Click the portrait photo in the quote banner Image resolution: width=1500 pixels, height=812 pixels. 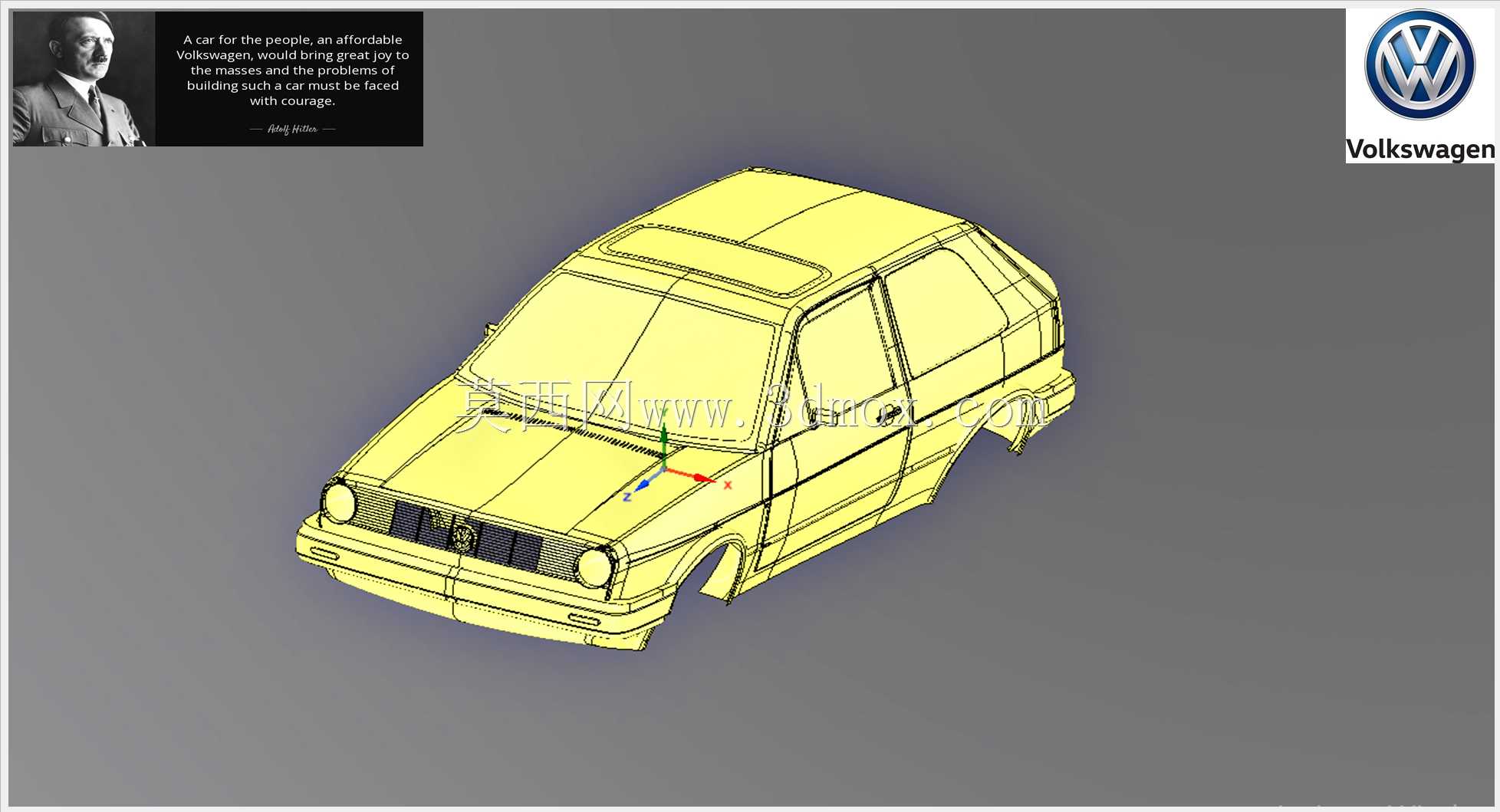point(84,79)
